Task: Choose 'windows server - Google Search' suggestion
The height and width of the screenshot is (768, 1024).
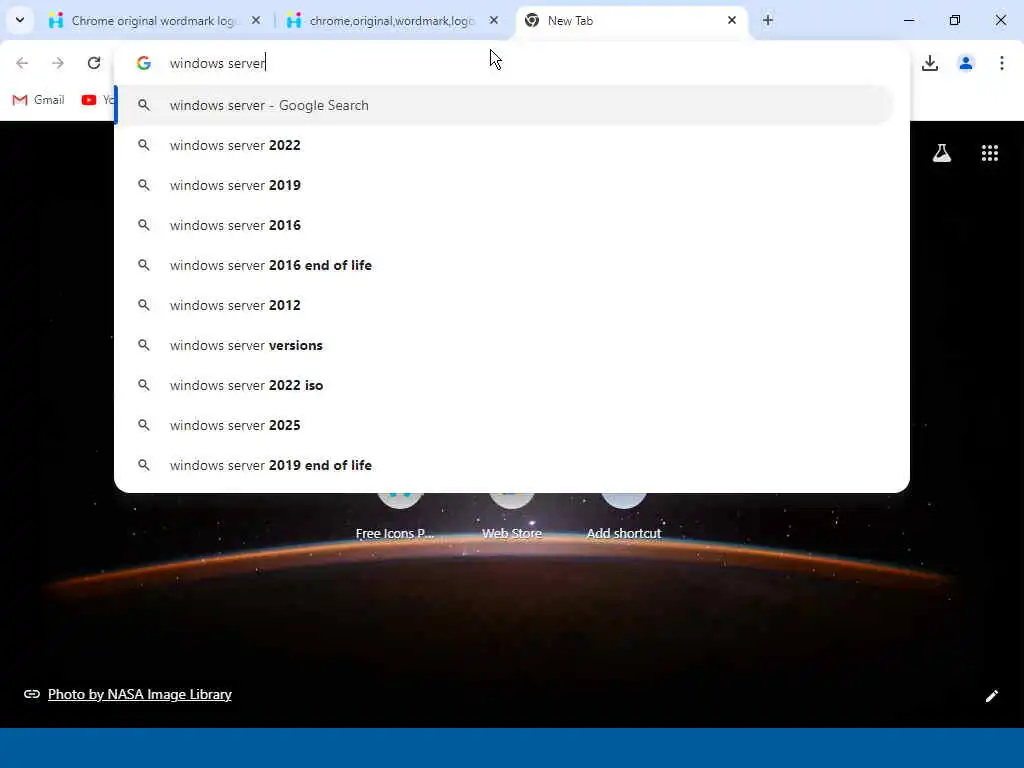Action: pyautogui.click(x=504, y=105)
